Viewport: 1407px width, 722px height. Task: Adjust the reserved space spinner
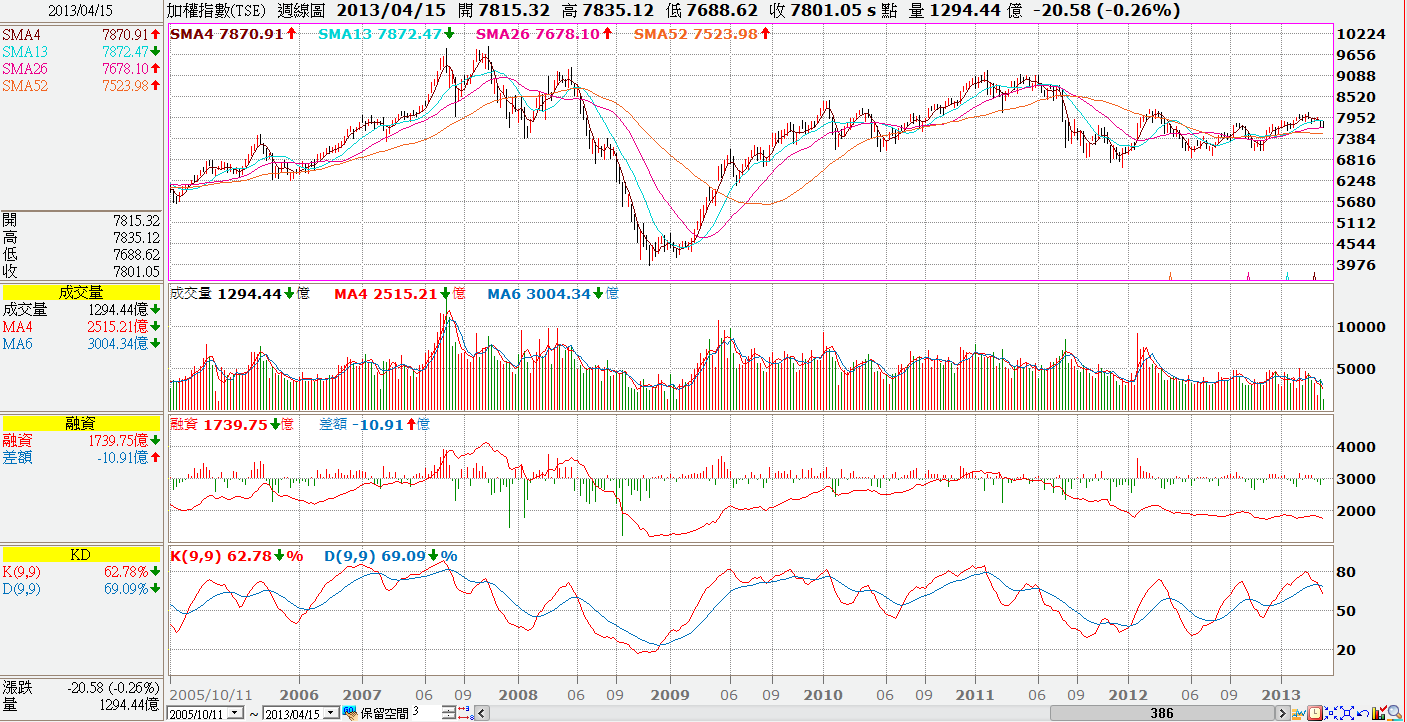pos(449,713)
